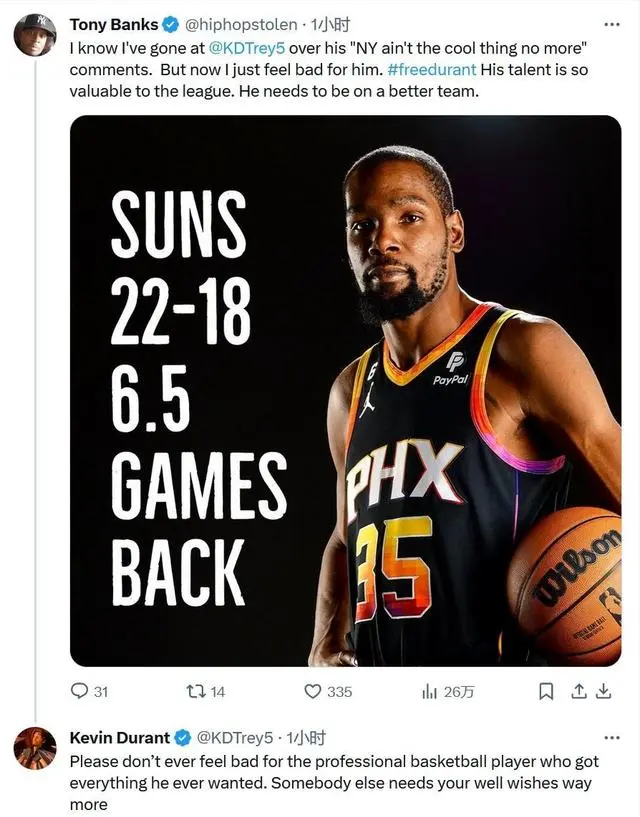The height and width of the screenshot is (817, 640).
Task: Open more options on Tony Banks' tweet
Action: 611,23
